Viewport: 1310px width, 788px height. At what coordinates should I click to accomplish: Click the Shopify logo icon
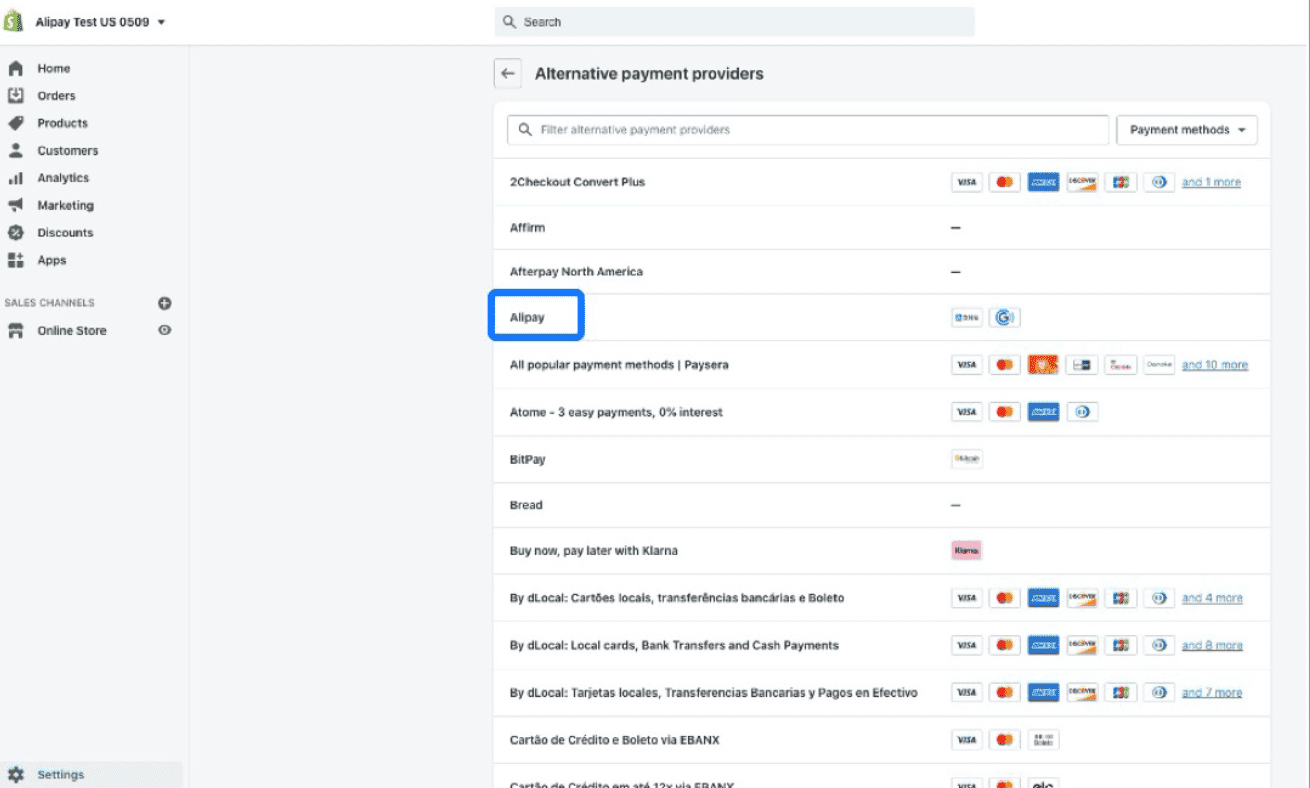click(13, 21)
